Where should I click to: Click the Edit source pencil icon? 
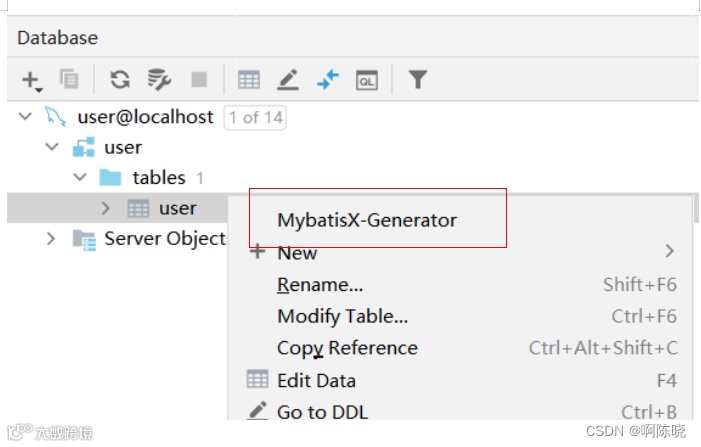pyautogui.click(x=288, y=80)
